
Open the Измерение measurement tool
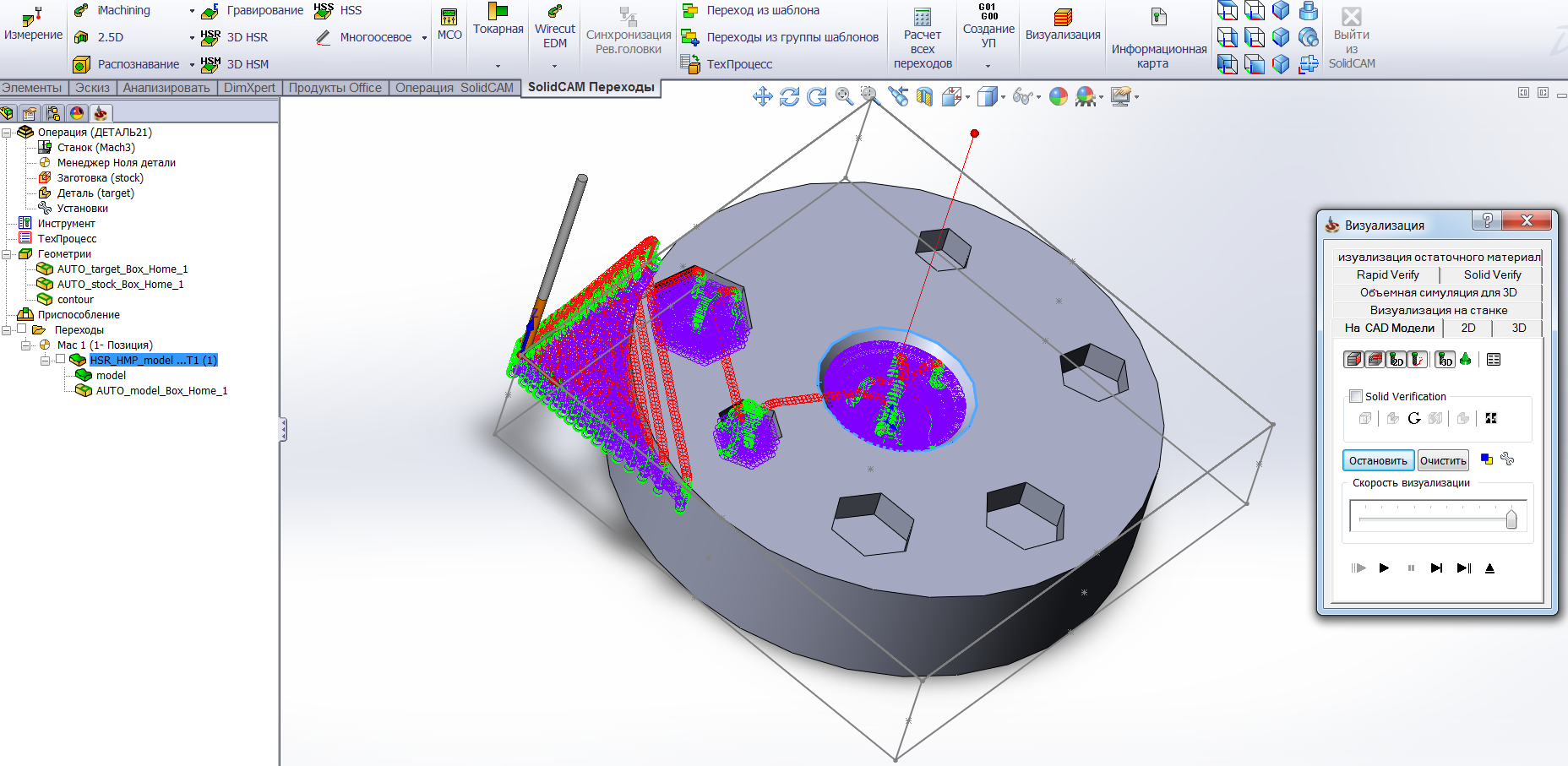coord(33,25)
